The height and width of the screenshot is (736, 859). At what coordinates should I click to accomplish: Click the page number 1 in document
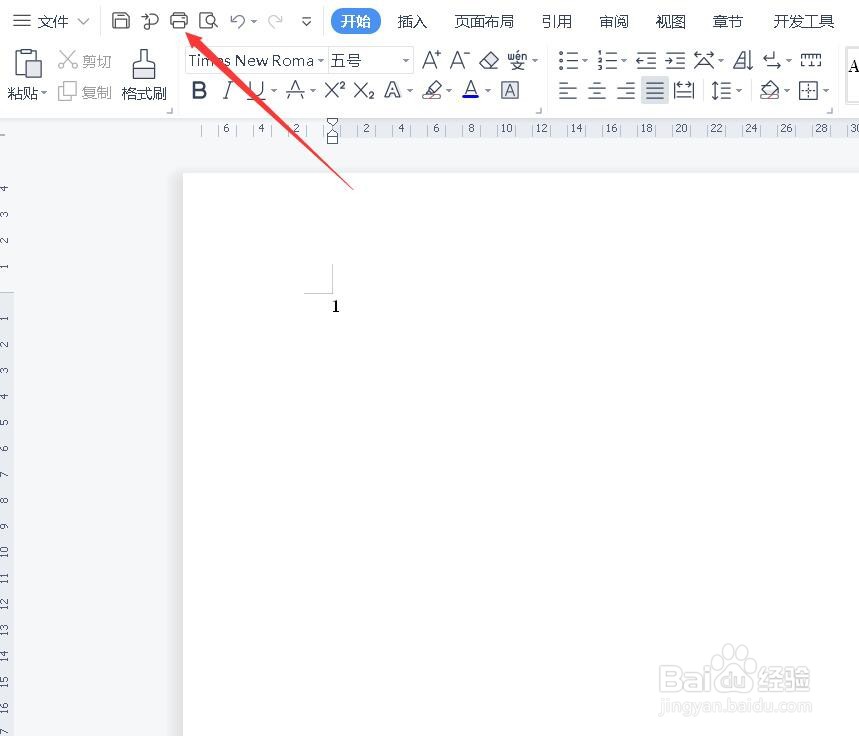click(335, 307)
